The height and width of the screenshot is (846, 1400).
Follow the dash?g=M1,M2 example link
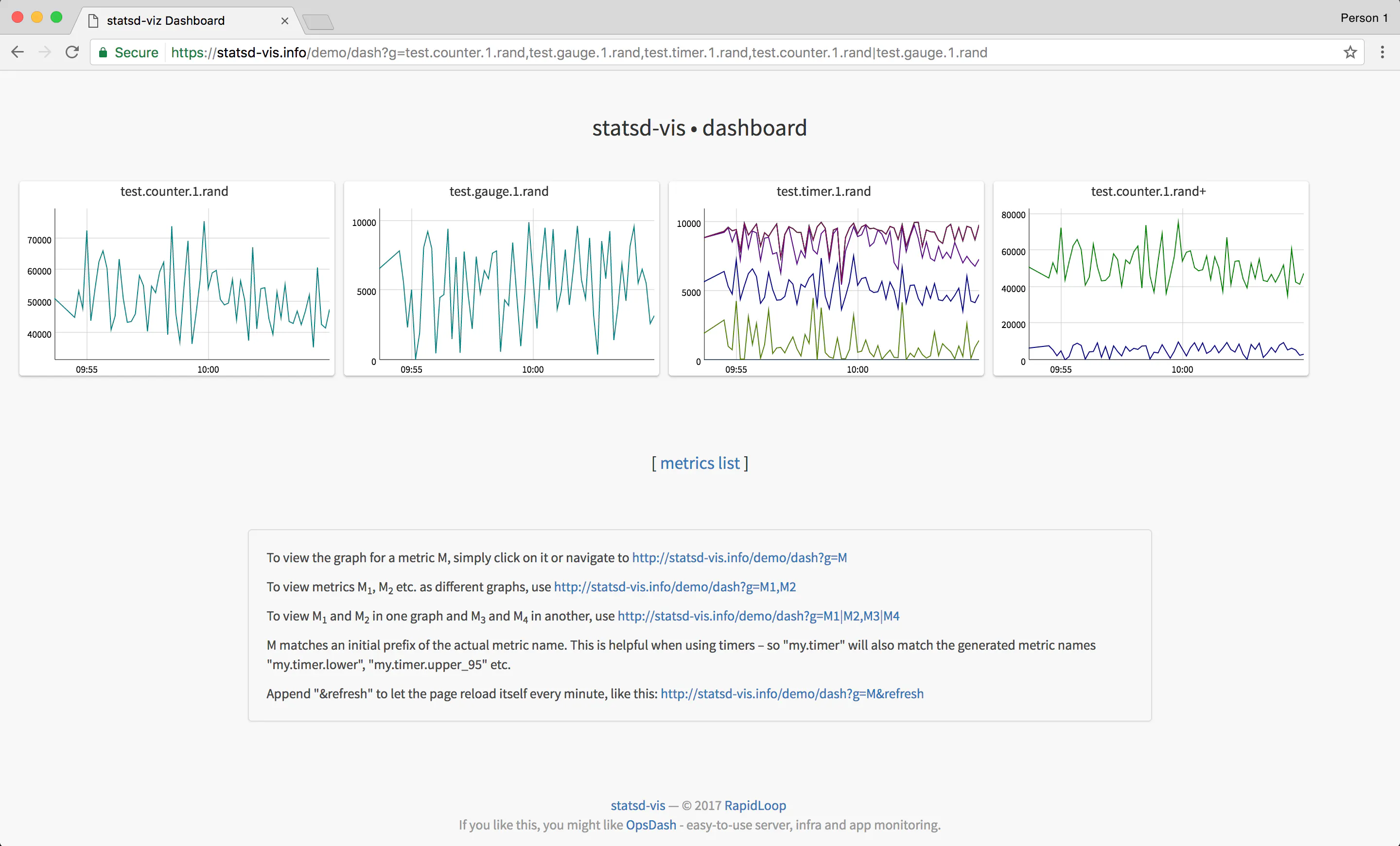tap(674, 587)
